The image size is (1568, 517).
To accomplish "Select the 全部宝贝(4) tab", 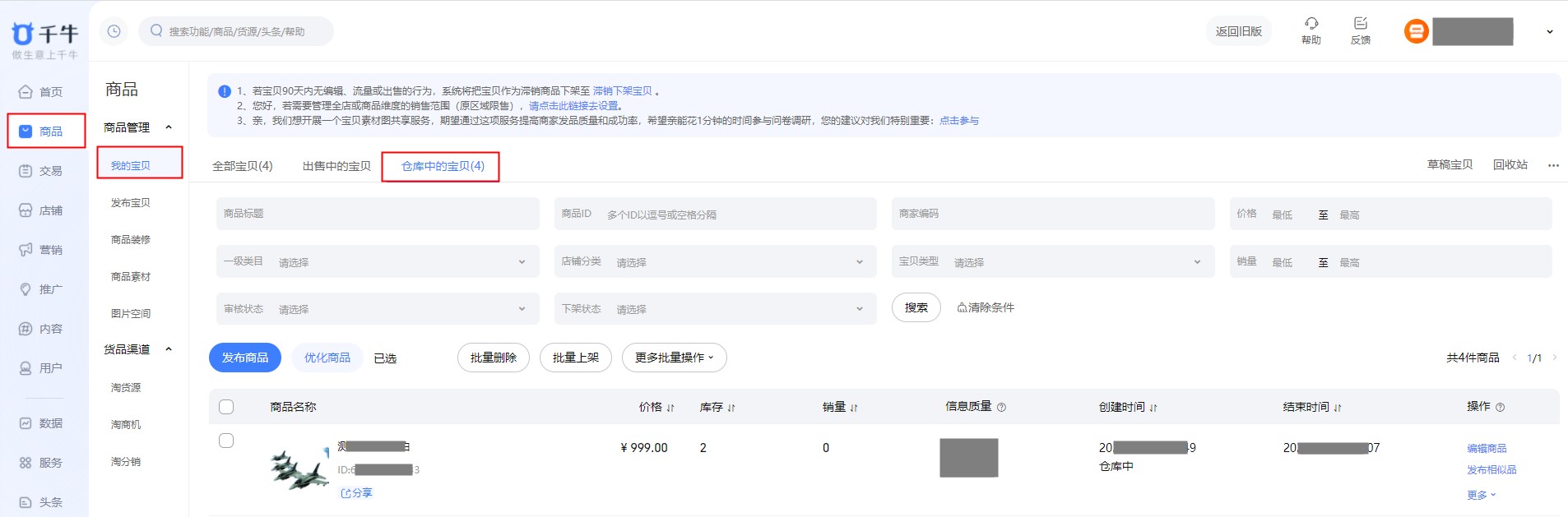I will 242,166.
